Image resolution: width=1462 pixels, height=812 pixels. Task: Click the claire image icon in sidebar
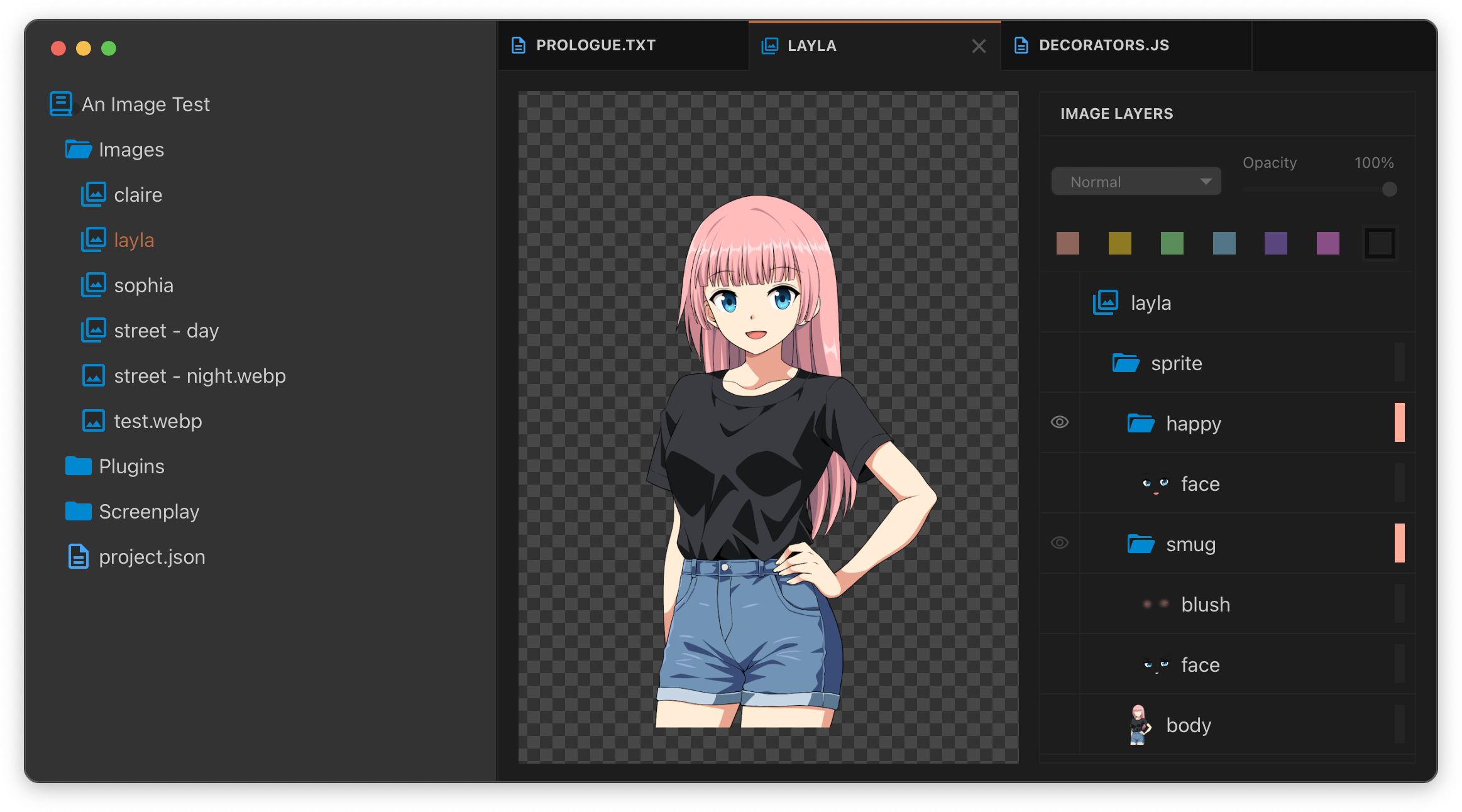[x=94, y=194]
